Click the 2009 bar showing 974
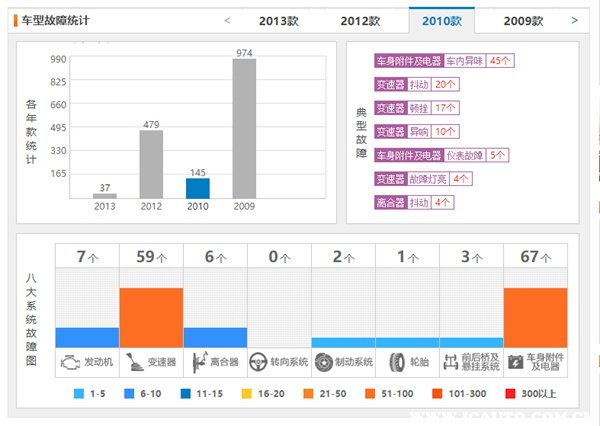 pyautogui.click(x=245, y=128)
